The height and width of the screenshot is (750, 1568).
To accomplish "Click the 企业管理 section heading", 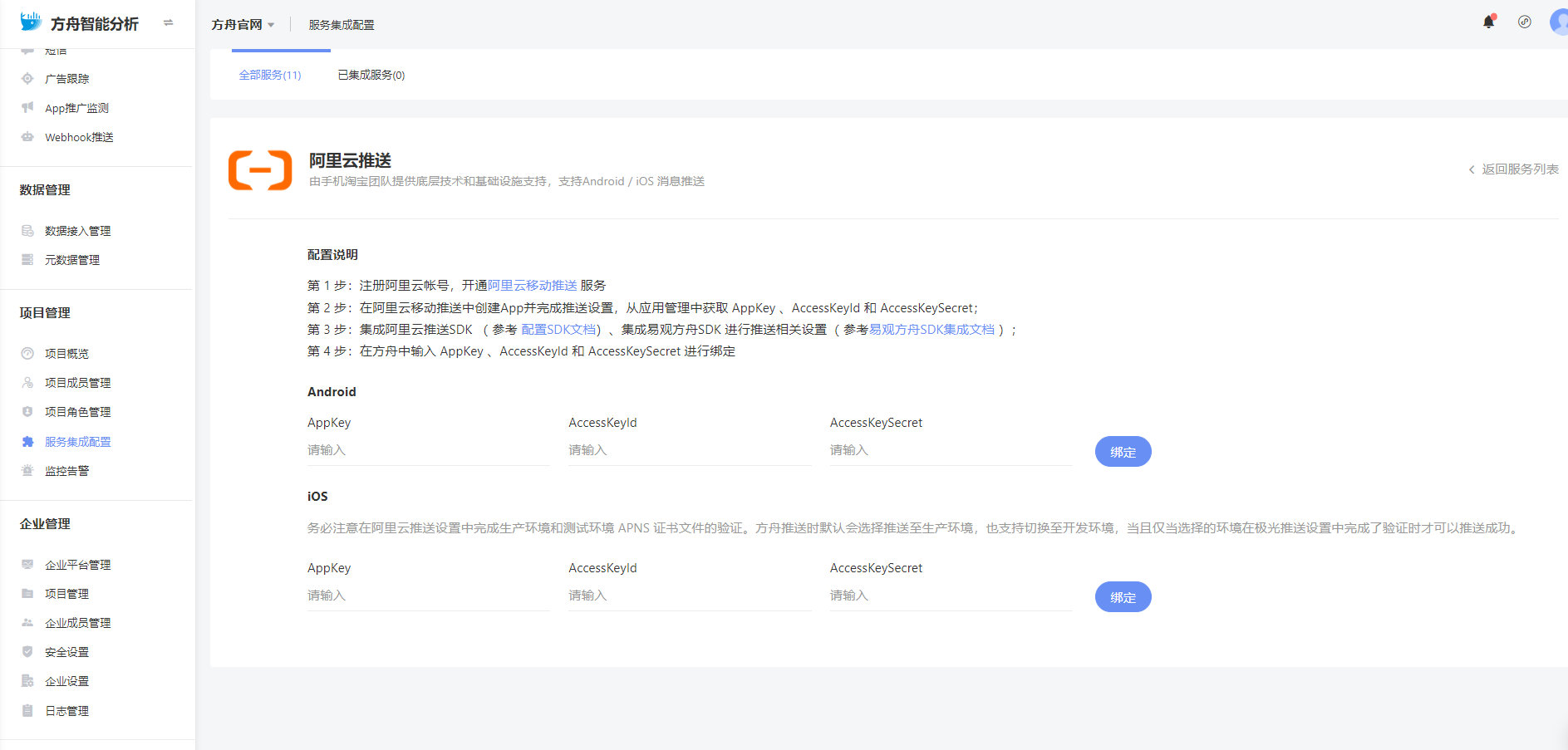I will pyautogui.click(x=45, y=524).
